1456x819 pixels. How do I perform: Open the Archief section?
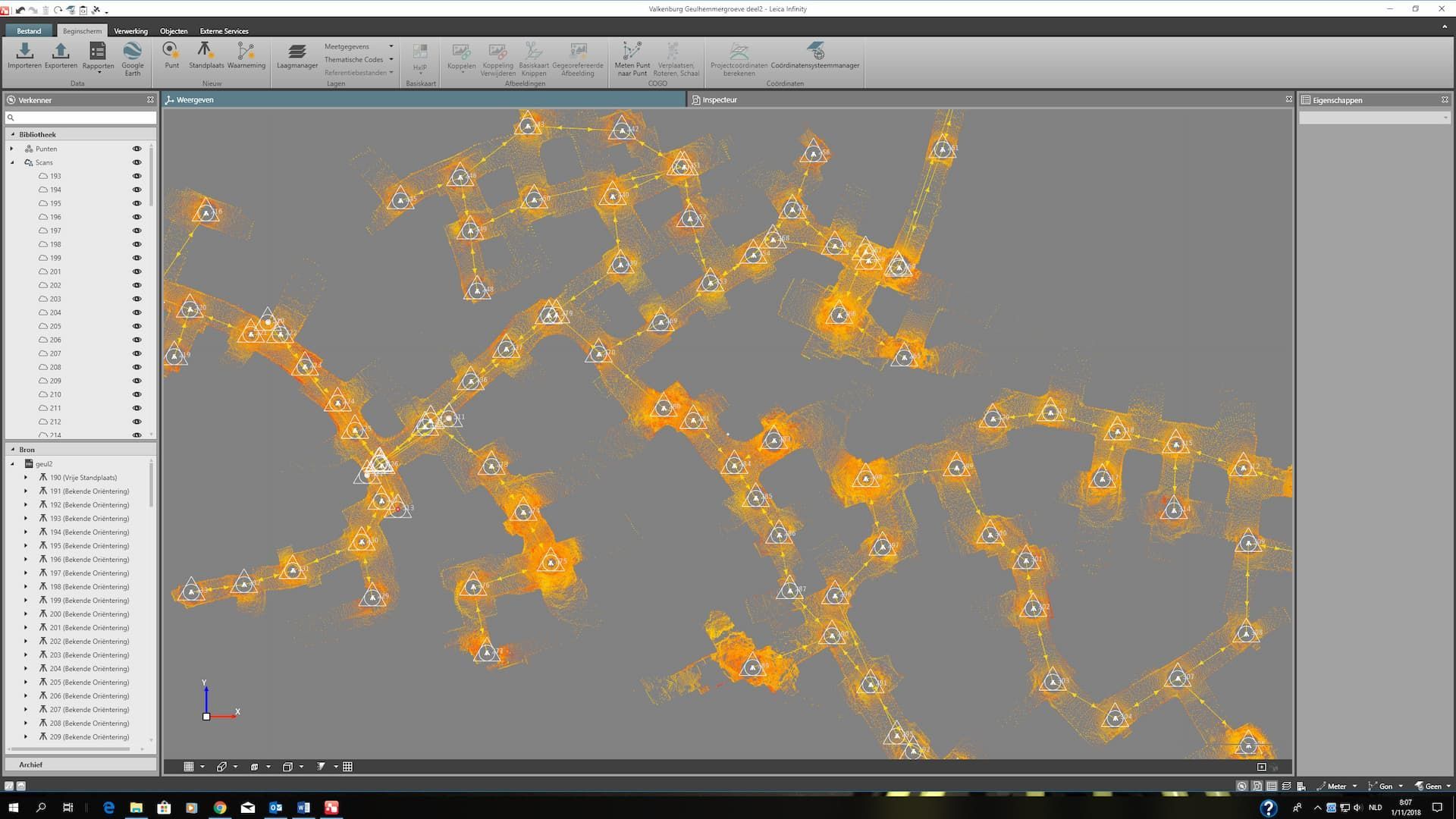click(x=31, y=764)
